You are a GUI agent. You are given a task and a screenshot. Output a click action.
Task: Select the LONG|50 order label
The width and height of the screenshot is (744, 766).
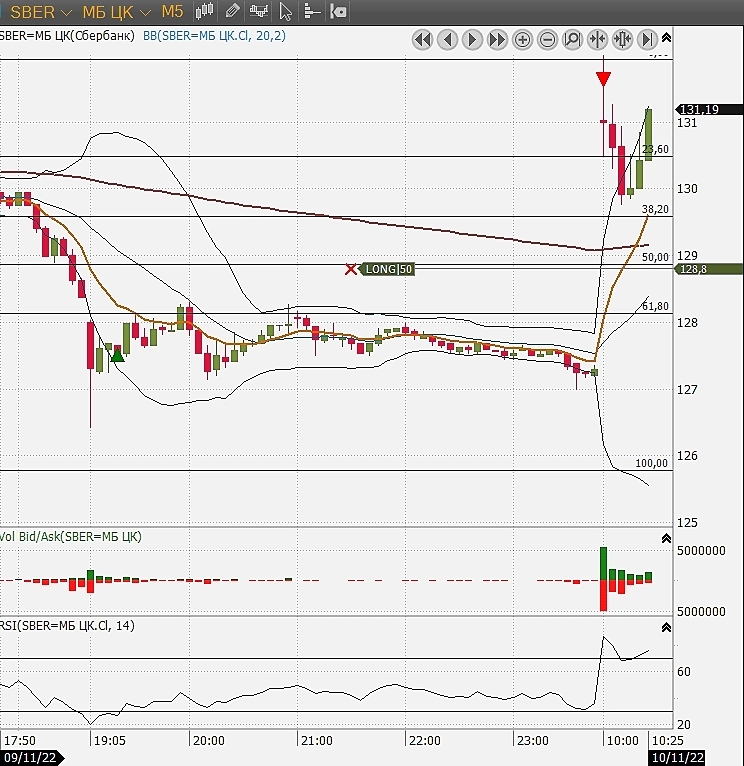[x=387, y=269]
